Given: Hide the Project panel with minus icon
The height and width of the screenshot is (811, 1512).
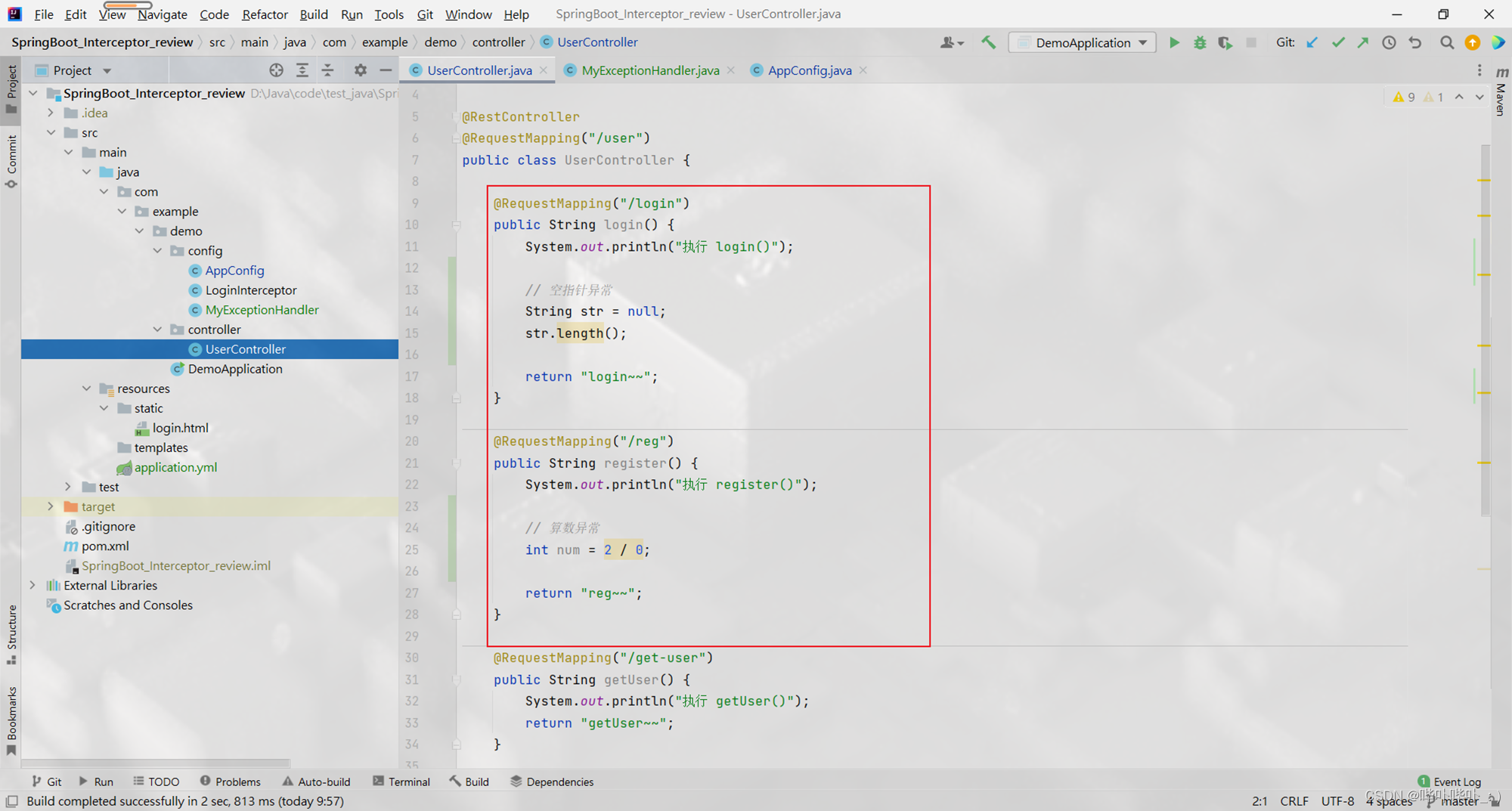Looking at the screenshot, I should click(386, 70).
